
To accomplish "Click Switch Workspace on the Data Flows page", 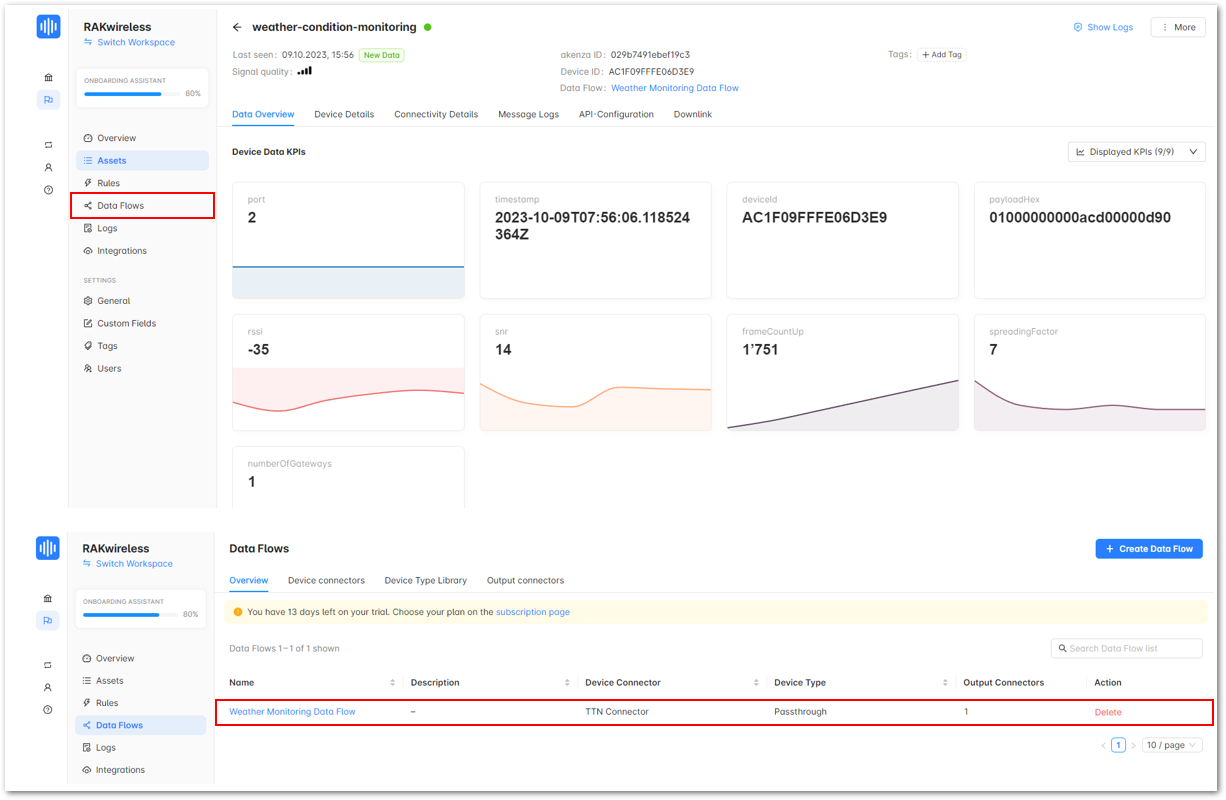I will (x=128, y=564).
